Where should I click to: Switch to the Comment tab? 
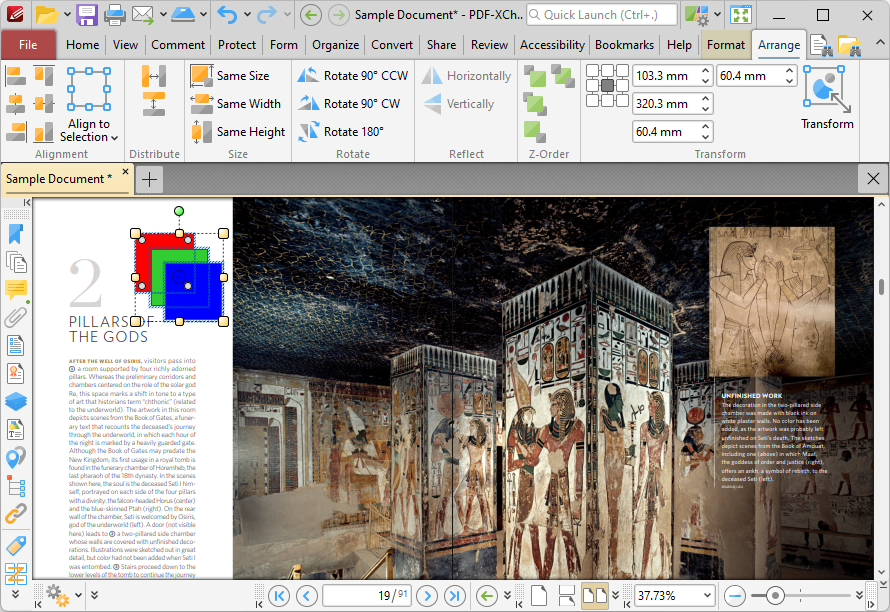point(178,45)
